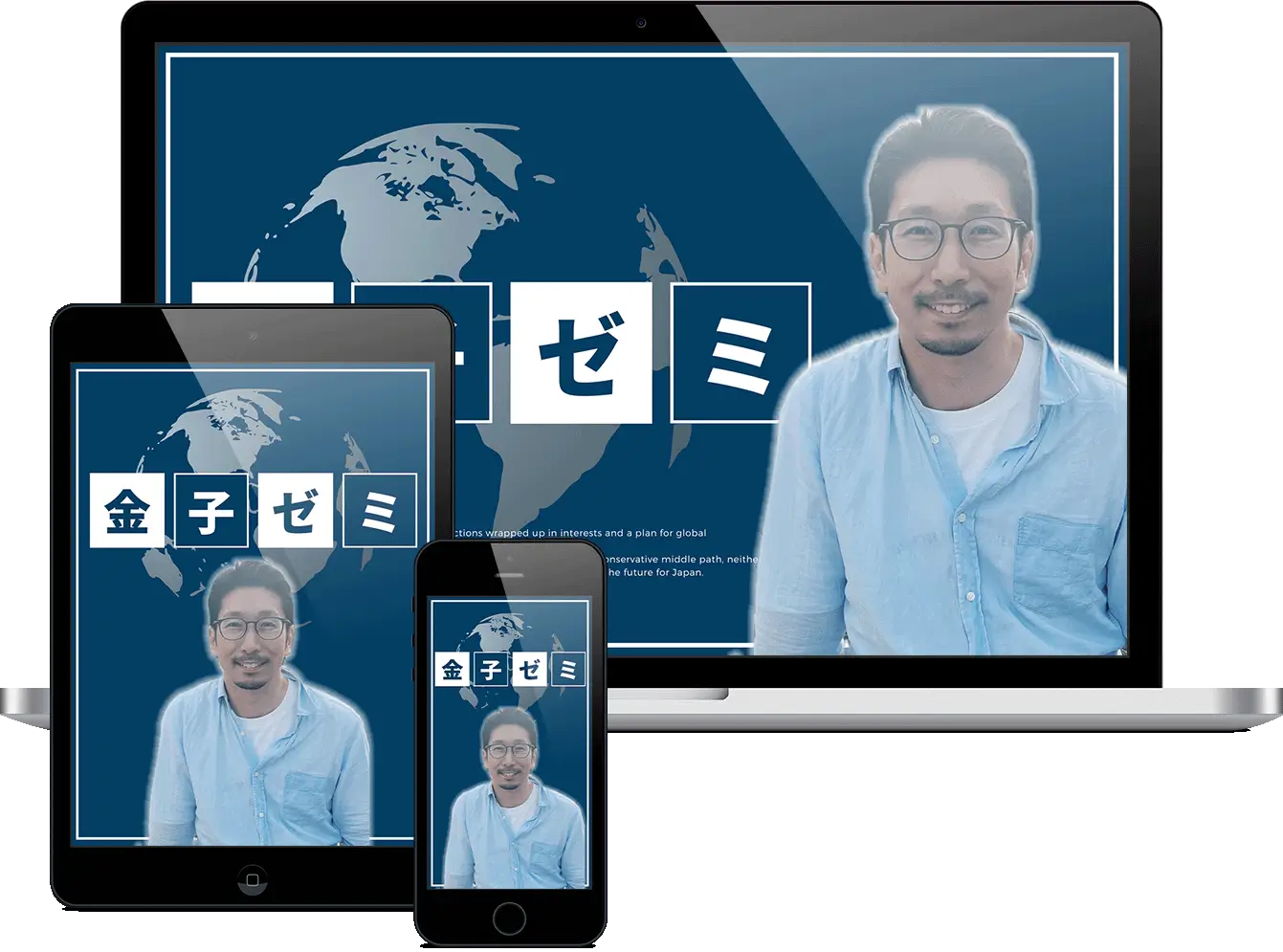Click the 金 tile on the tablet
This screenshot has width=1283, height=952.
(126, 510)
